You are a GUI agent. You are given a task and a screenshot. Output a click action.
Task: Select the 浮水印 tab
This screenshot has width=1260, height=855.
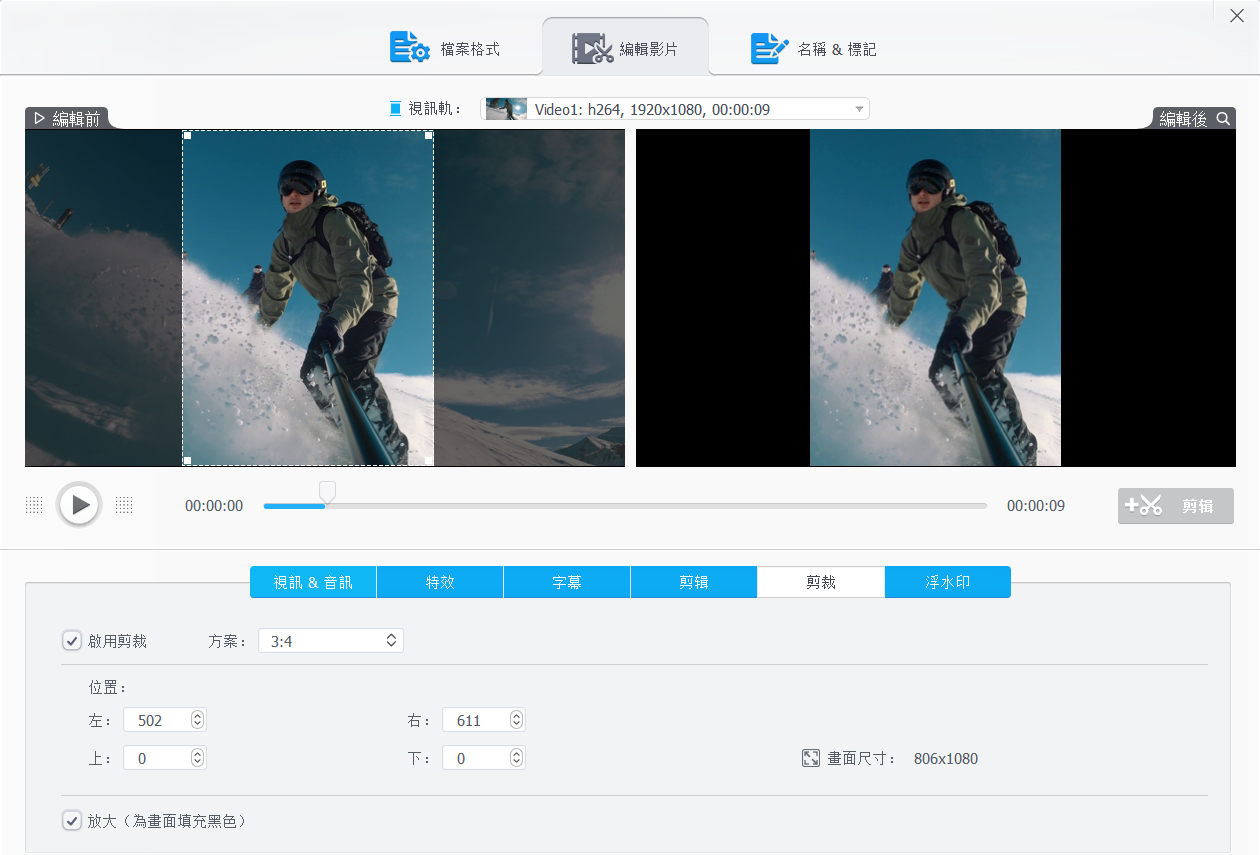(948, 582)
